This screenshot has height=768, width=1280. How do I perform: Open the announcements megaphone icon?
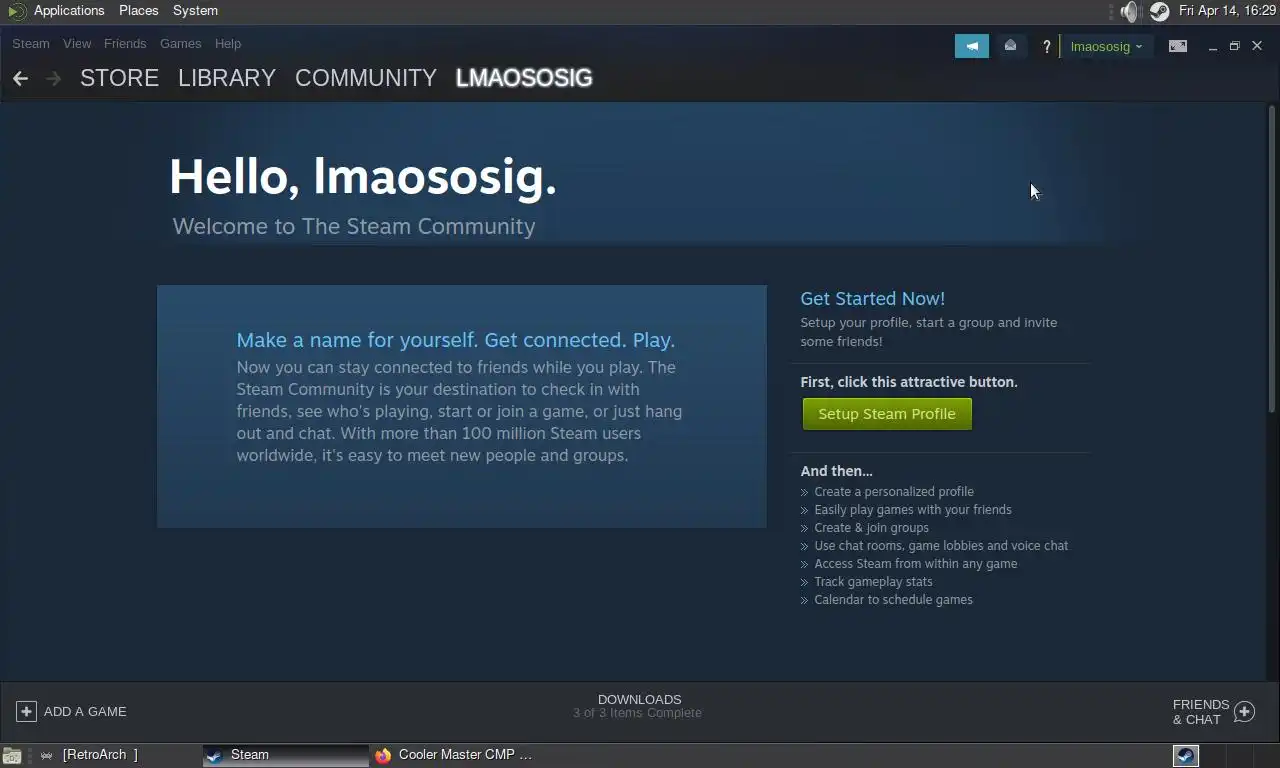tap(971, 46)
